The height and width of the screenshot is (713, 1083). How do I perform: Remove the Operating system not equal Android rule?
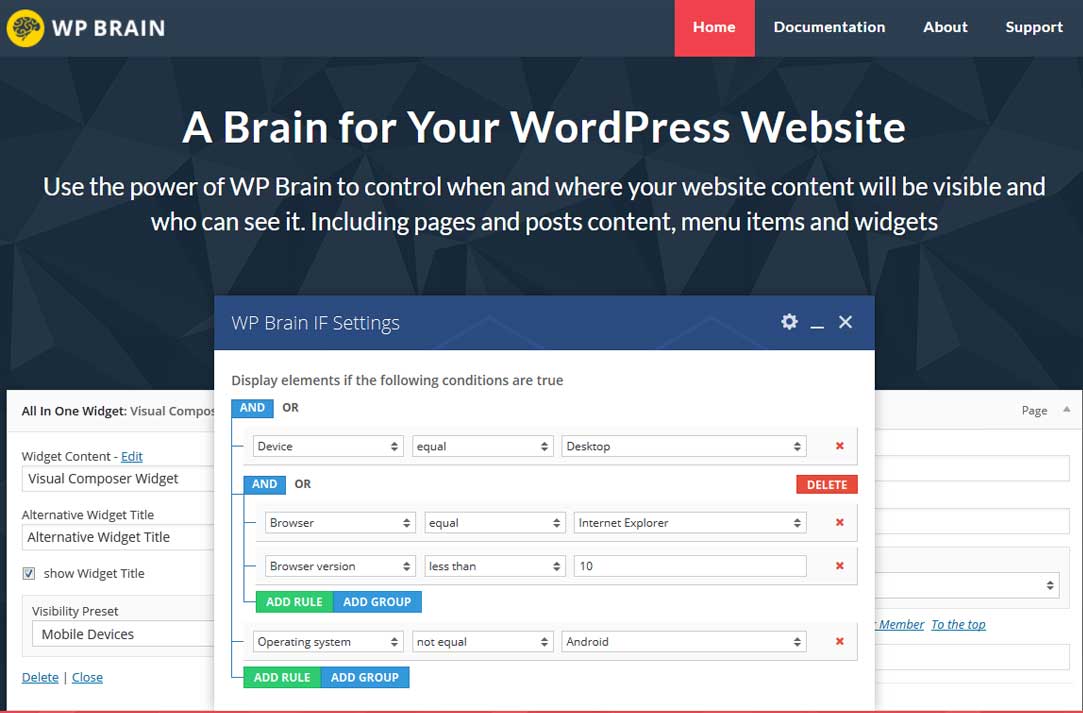click(x=839, y=641)
